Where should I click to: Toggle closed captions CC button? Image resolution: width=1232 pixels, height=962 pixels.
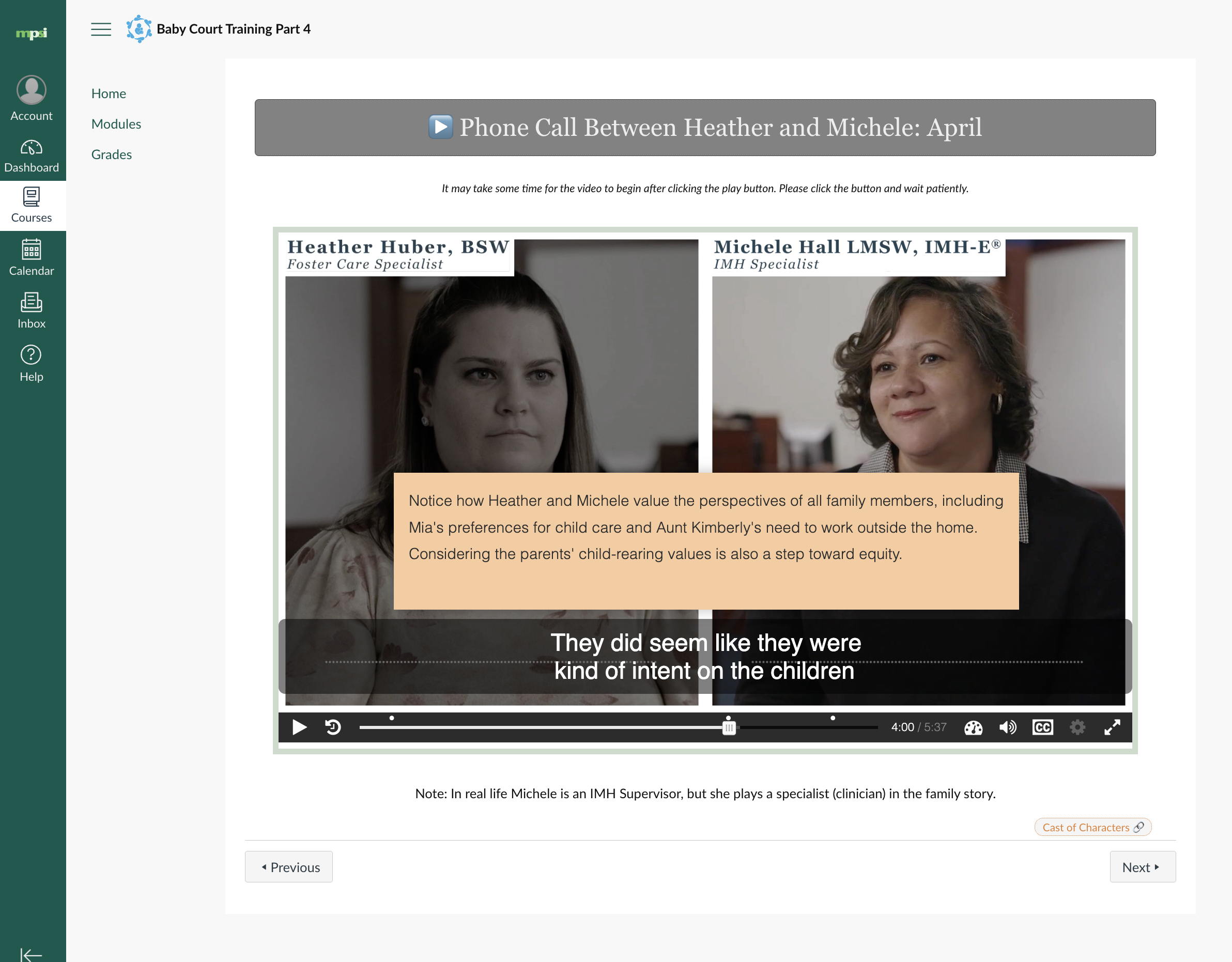(1042, 727)
